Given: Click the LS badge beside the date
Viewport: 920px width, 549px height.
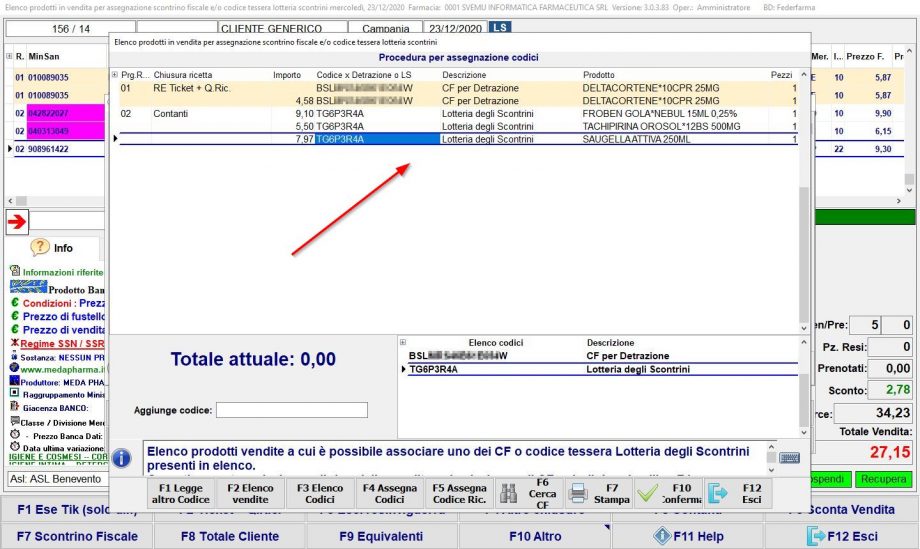Looking at the screenshot, I should click(499, 28).
